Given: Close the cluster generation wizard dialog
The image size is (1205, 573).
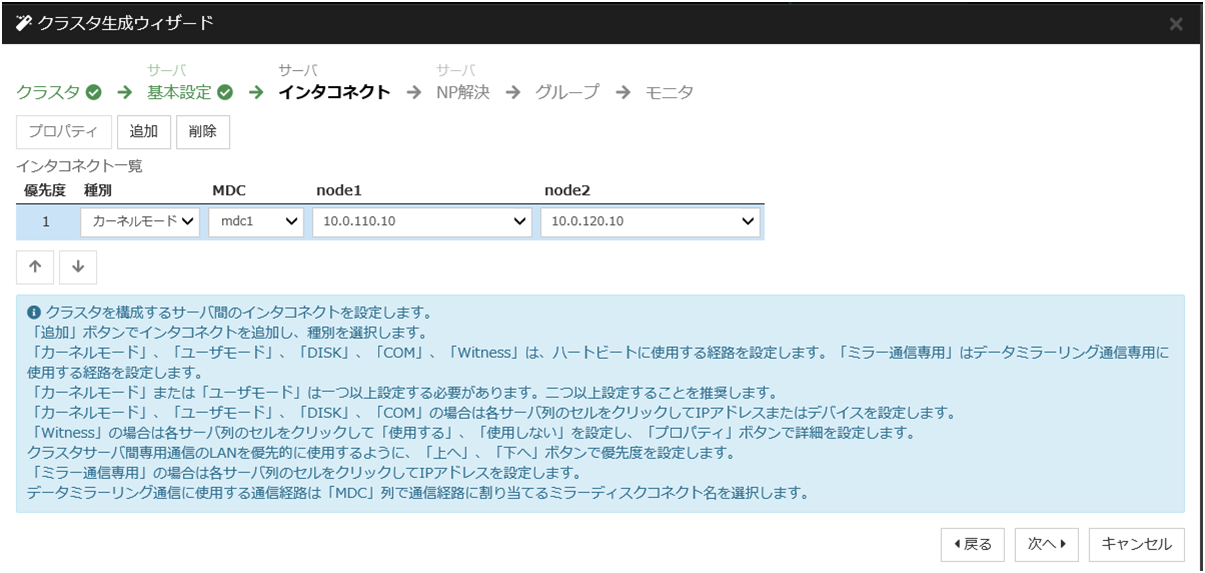Looking at the screenshot, I should [1176, 24].
